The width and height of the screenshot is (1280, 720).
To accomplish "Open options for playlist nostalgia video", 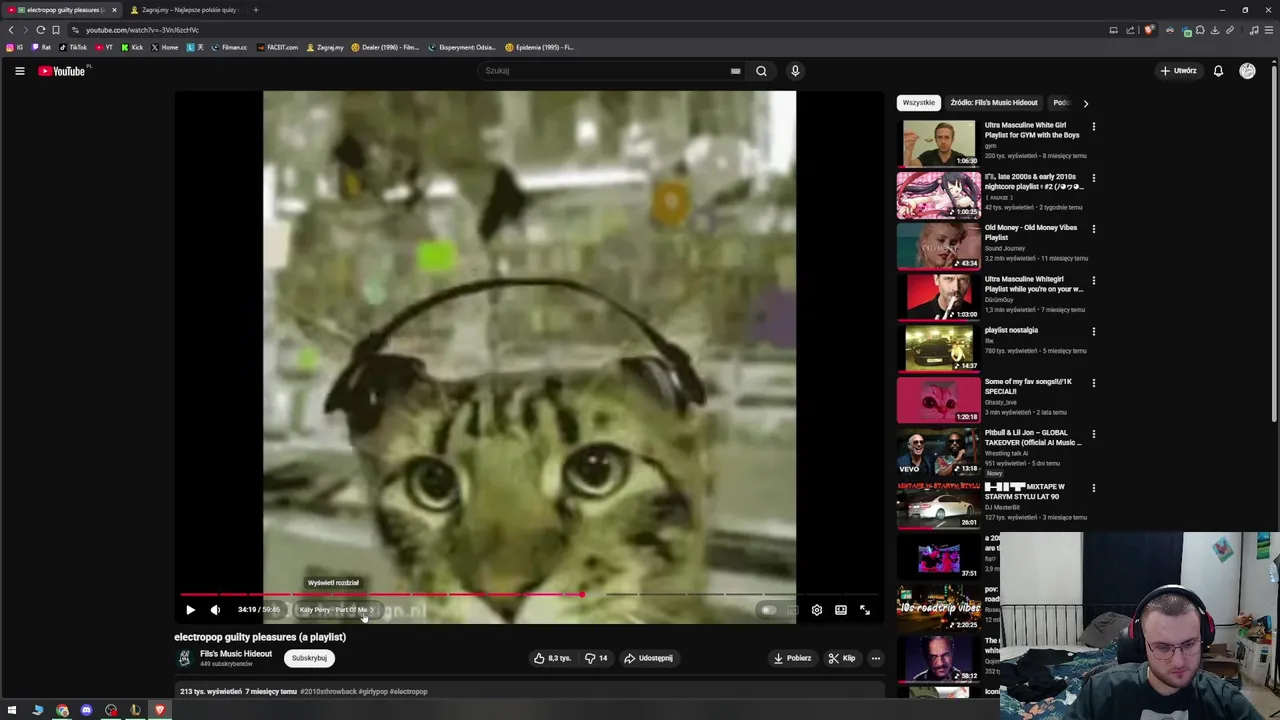I will [1093, 331].
